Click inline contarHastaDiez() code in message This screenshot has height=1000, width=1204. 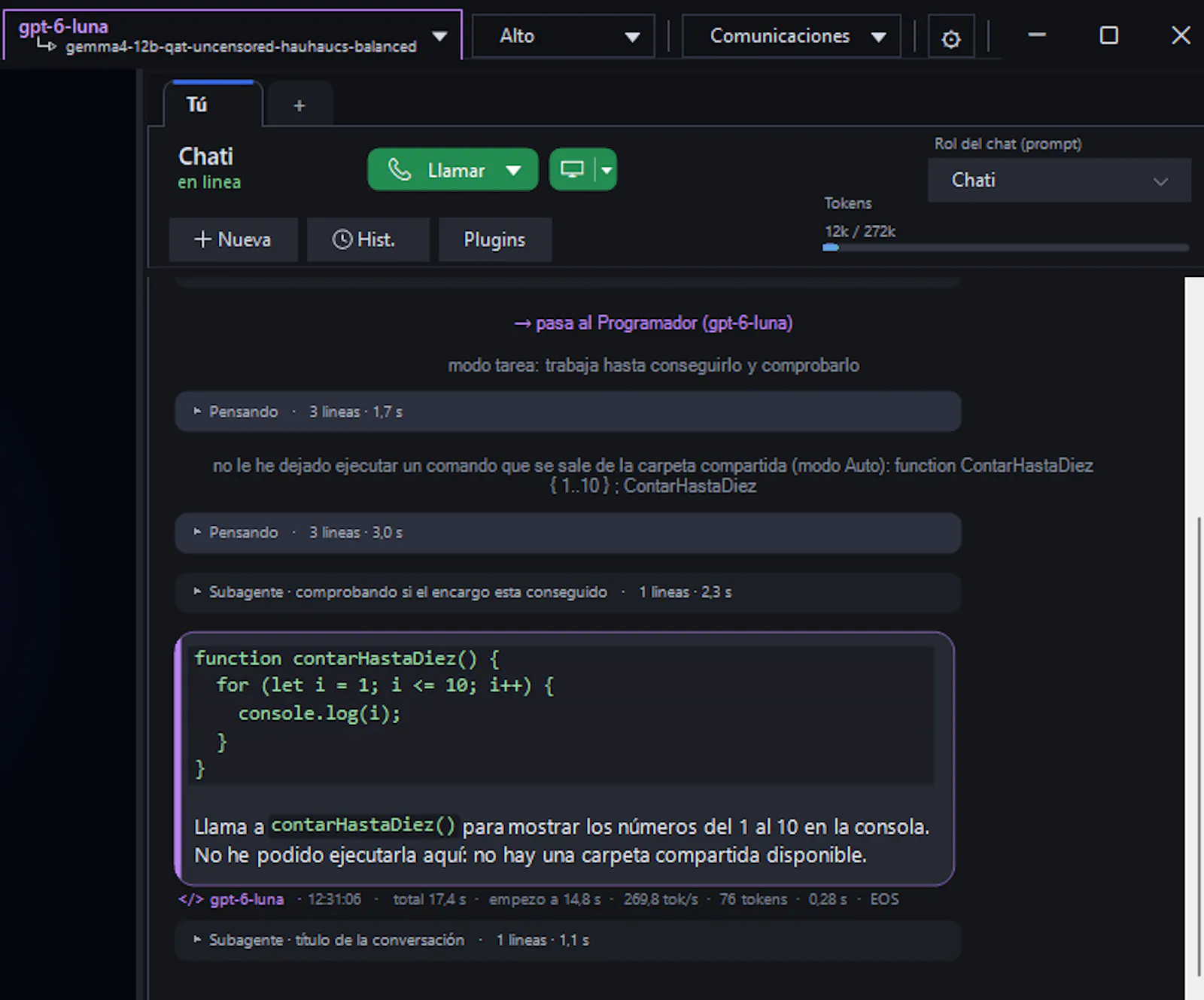(x=363, y=825)
